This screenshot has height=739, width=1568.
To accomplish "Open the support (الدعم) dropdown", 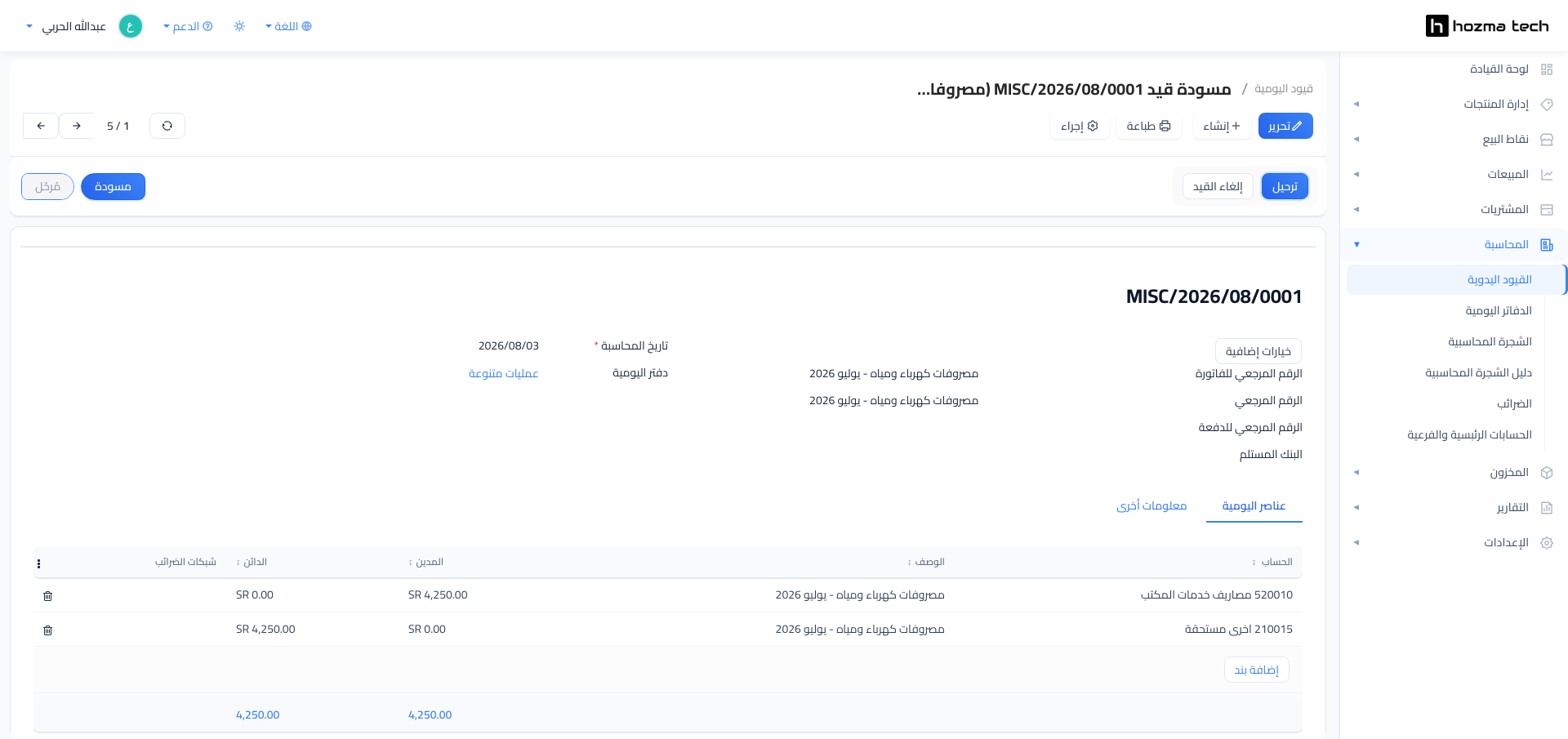I will point(188,26).
